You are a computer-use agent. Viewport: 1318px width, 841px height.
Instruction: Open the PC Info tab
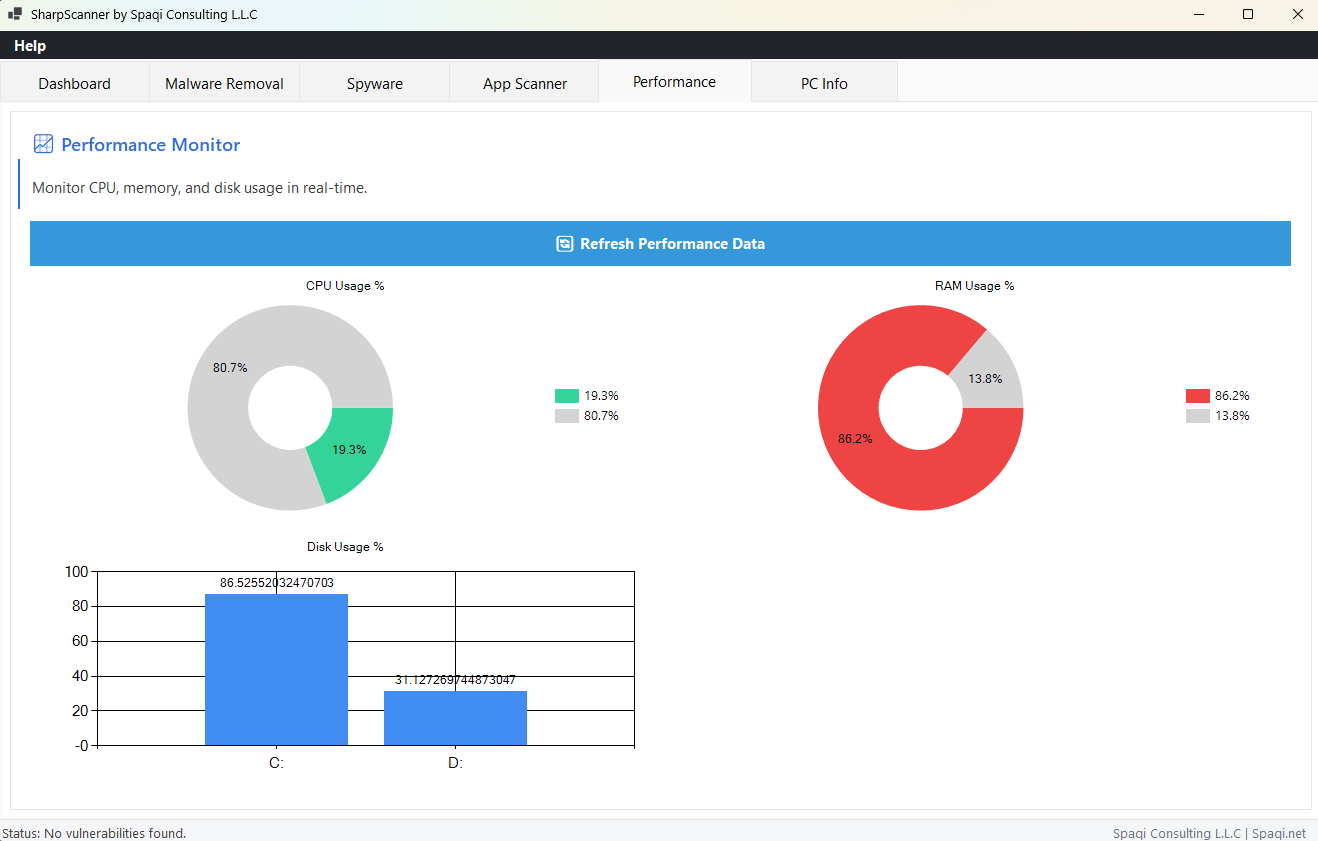(x=824, y=84)
